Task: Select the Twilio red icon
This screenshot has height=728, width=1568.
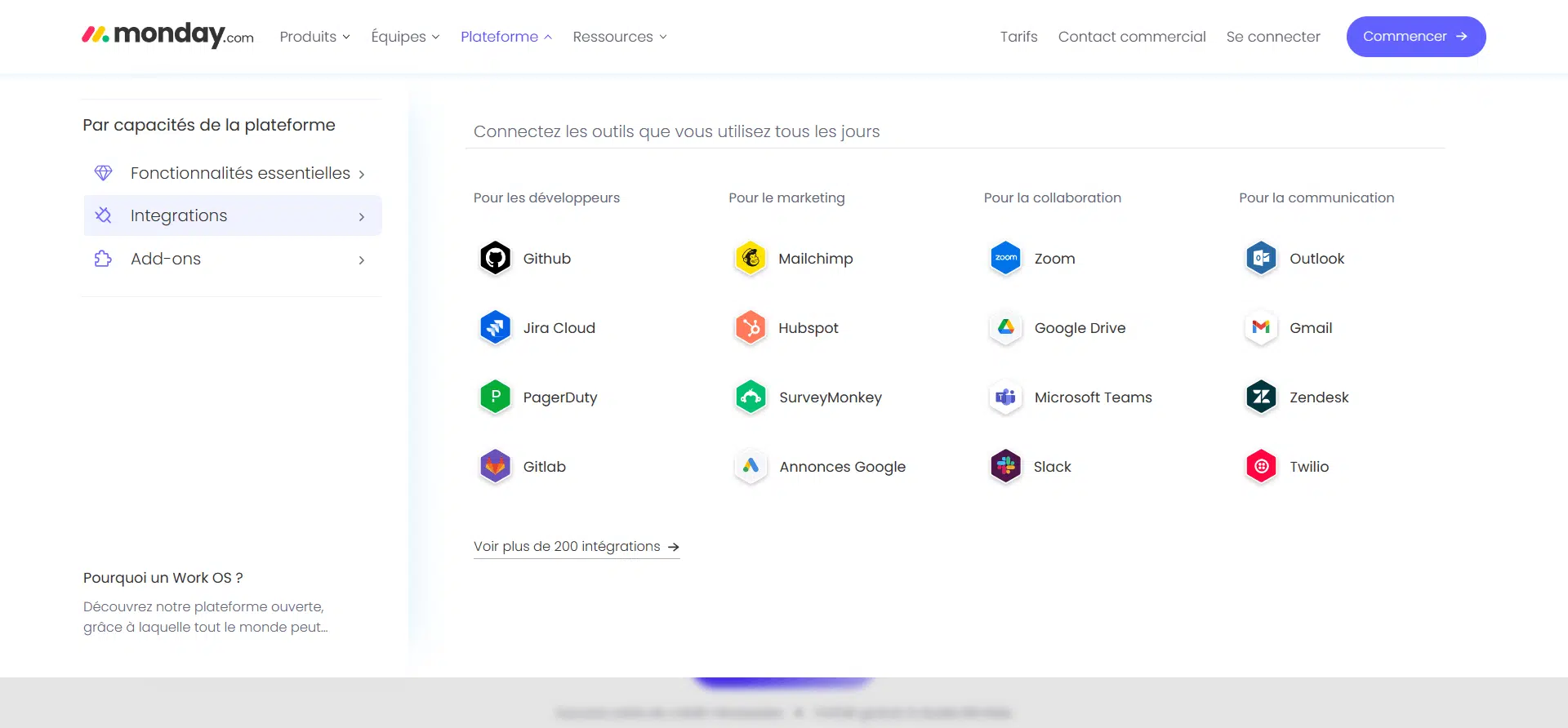Action: tap(1261, 467)
